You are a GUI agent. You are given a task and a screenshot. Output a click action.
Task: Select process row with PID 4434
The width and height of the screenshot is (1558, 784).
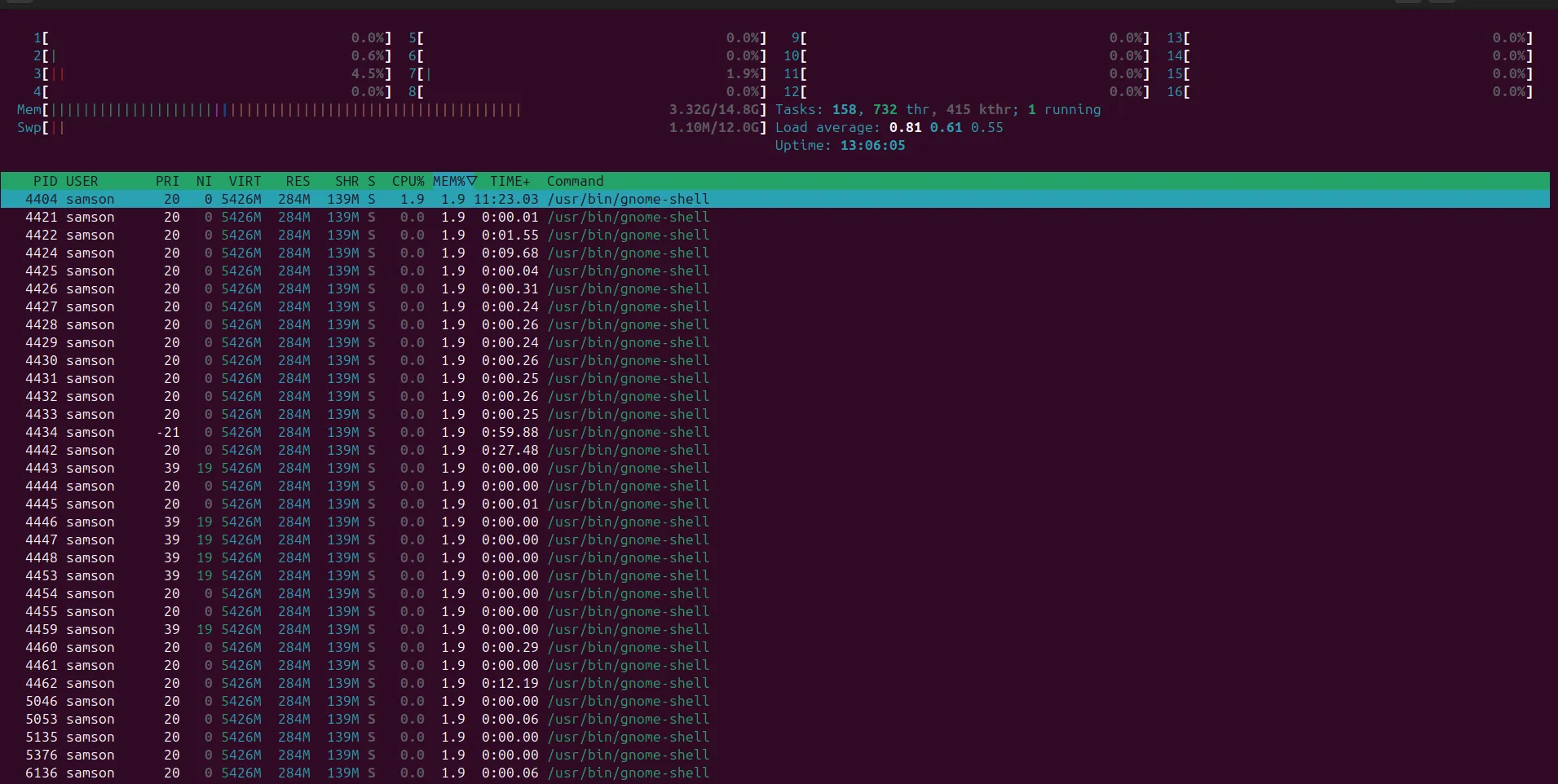[x=367, y=432]
